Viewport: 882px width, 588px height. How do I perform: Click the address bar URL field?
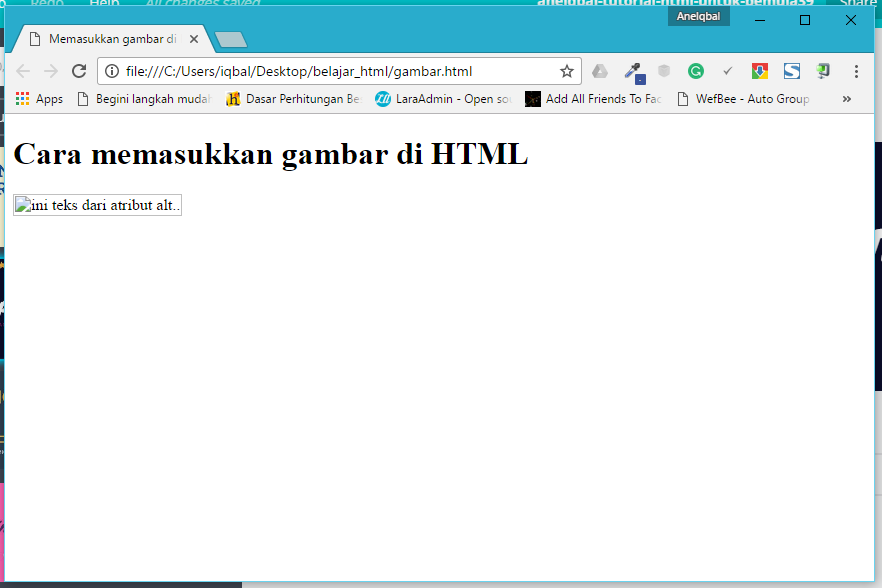(x=338, y=71)
